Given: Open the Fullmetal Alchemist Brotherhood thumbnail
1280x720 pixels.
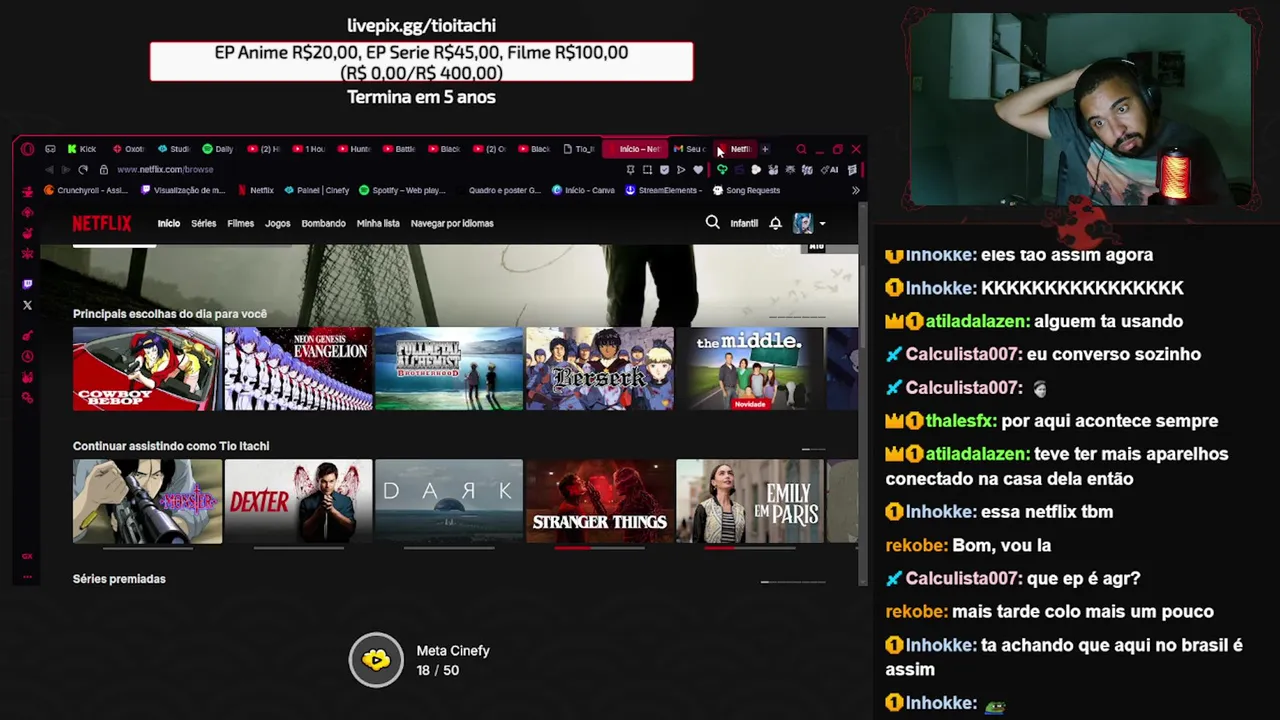Looking at the screenshot, I should pos(449,369).
